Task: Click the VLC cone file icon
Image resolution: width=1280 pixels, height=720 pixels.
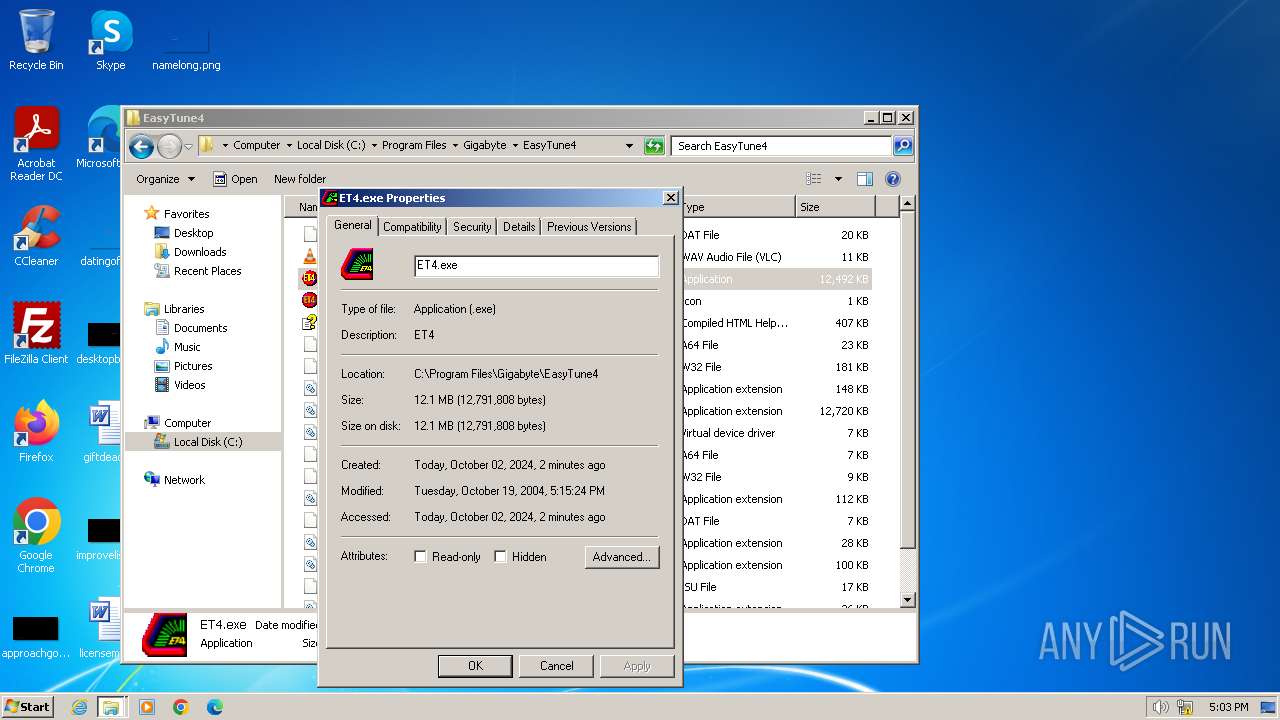Action: [x=310, y=256]
